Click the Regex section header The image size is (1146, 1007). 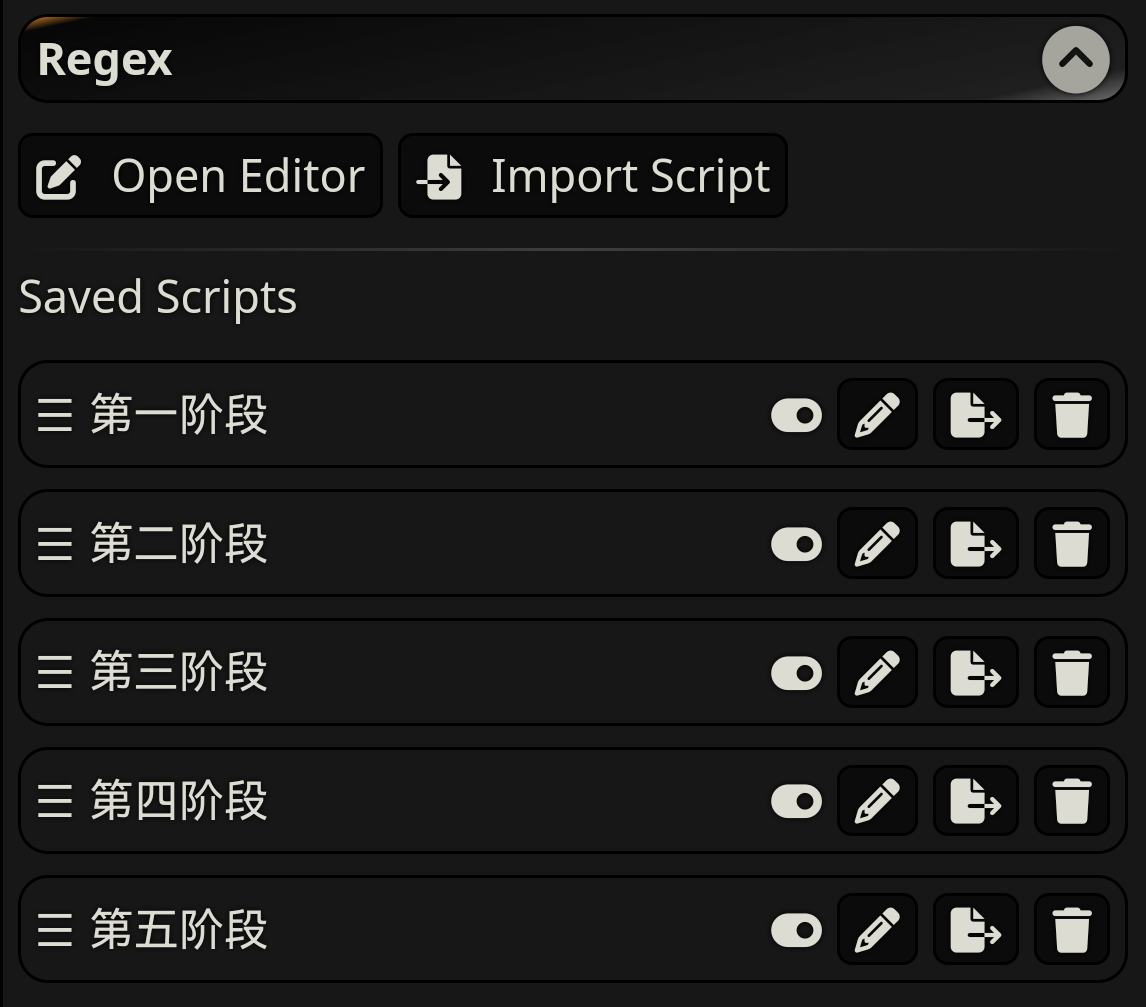(x=105, y=59)
